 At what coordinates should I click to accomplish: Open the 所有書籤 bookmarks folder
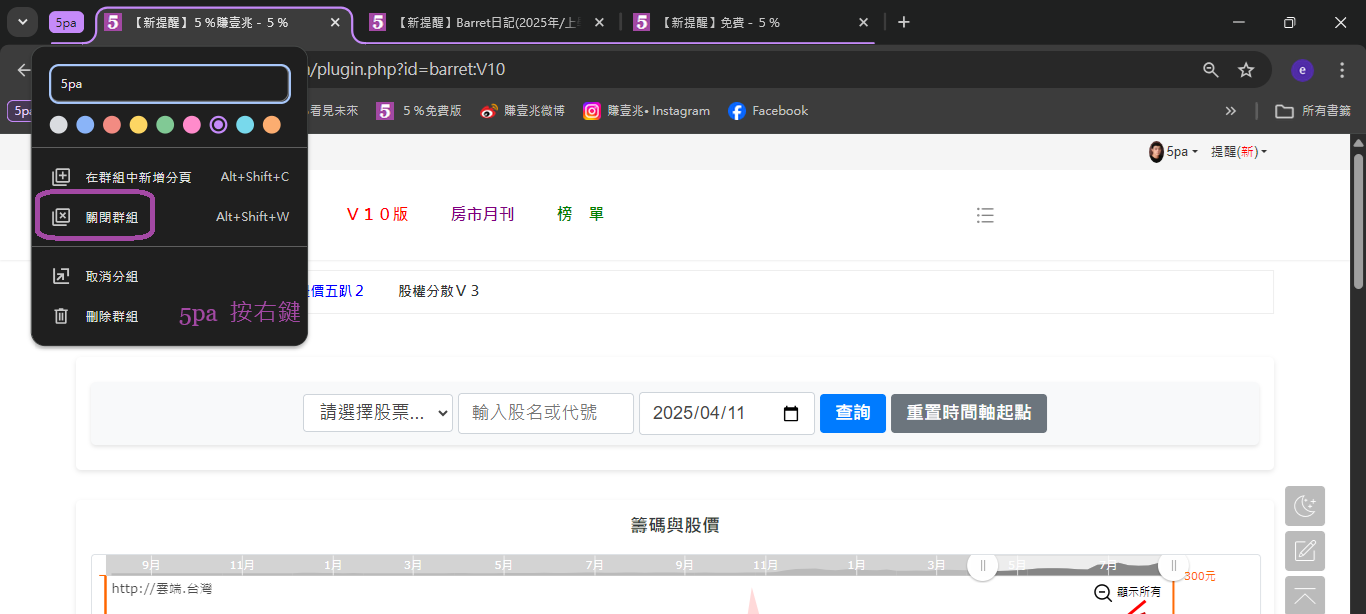[x=1312, y=111]
